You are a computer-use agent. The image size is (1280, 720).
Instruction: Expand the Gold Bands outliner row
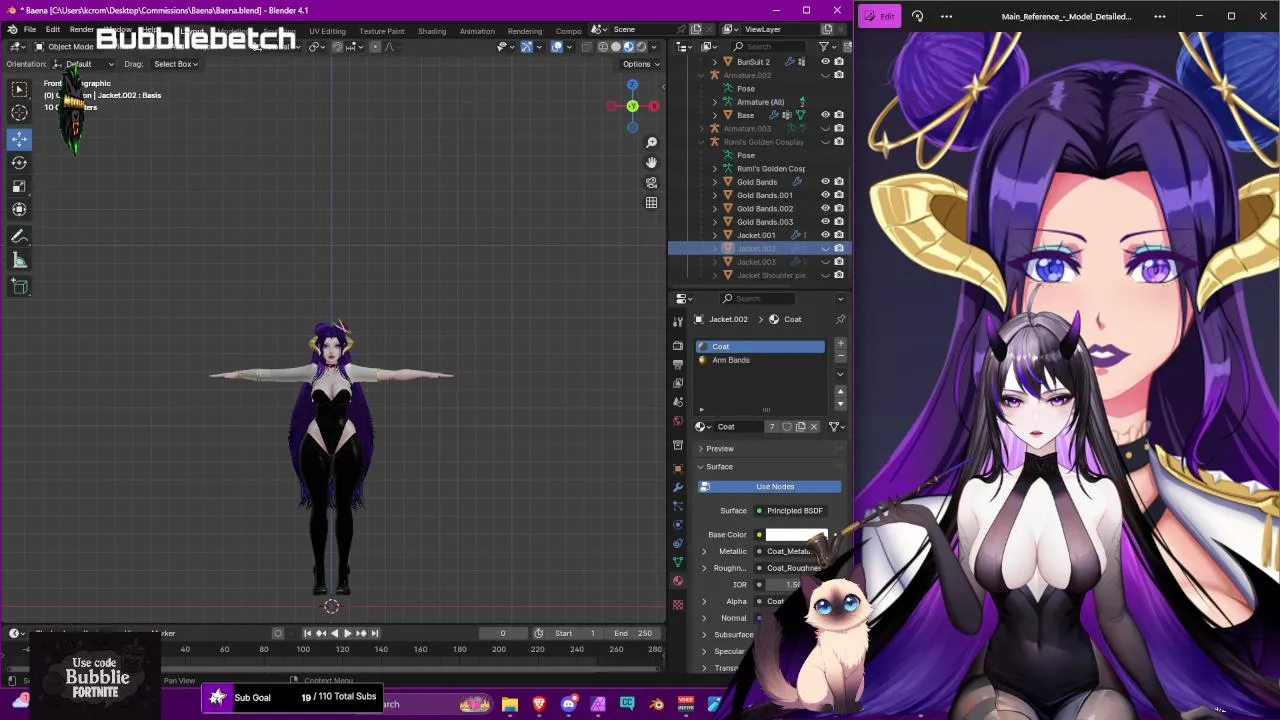(715, 182)
